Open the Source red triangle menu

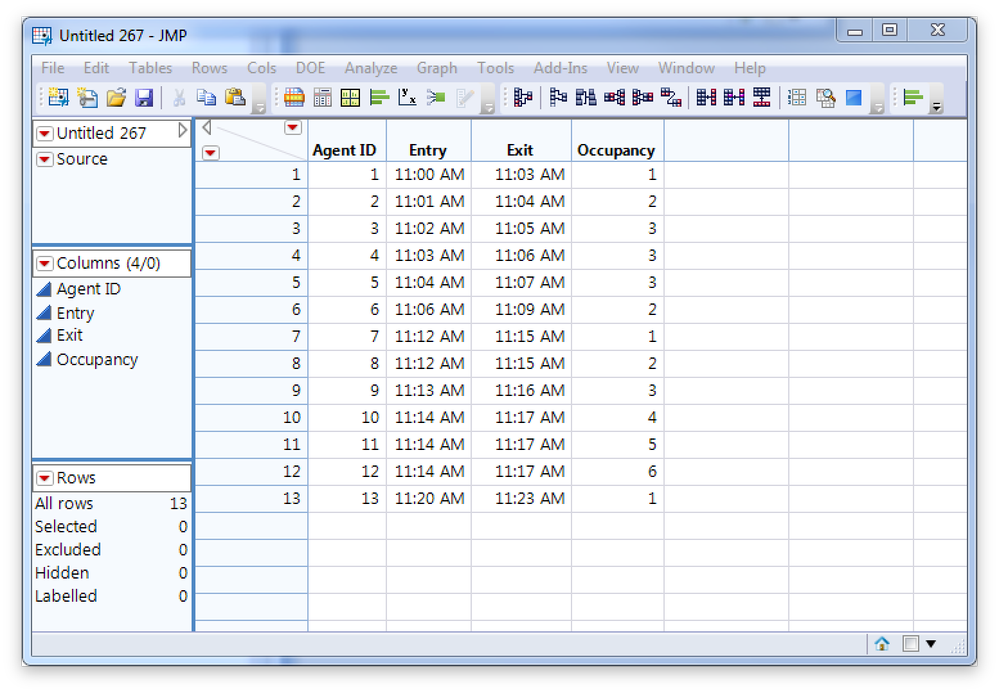45,159
